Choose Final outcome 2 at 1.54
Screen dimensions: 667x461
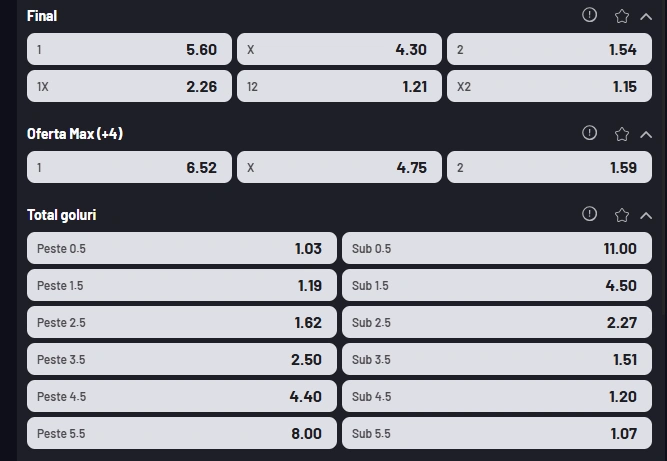(549, 49)
